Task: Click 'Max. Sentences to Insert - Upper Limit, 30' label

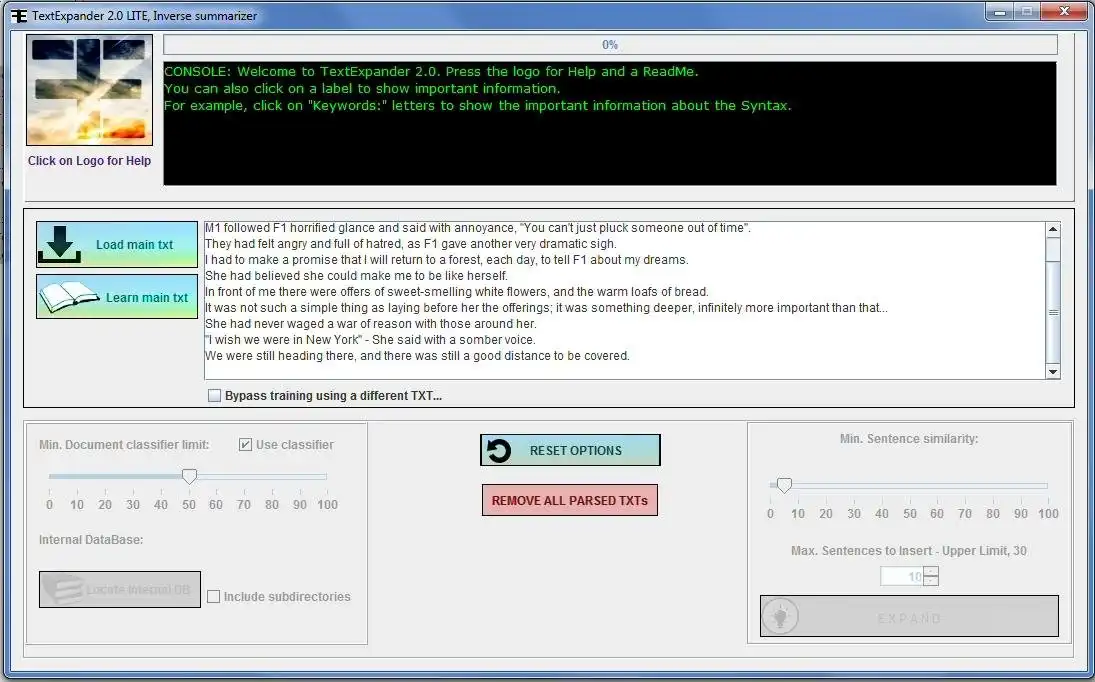Action: click(x=909, y=551)
